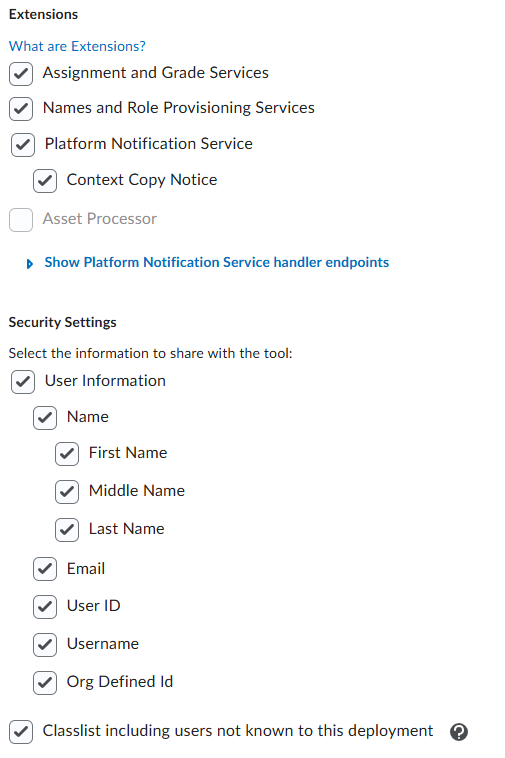Click the 'User ID' label text
The height and width of the screenshot is (758, 505).
[94, 606]
